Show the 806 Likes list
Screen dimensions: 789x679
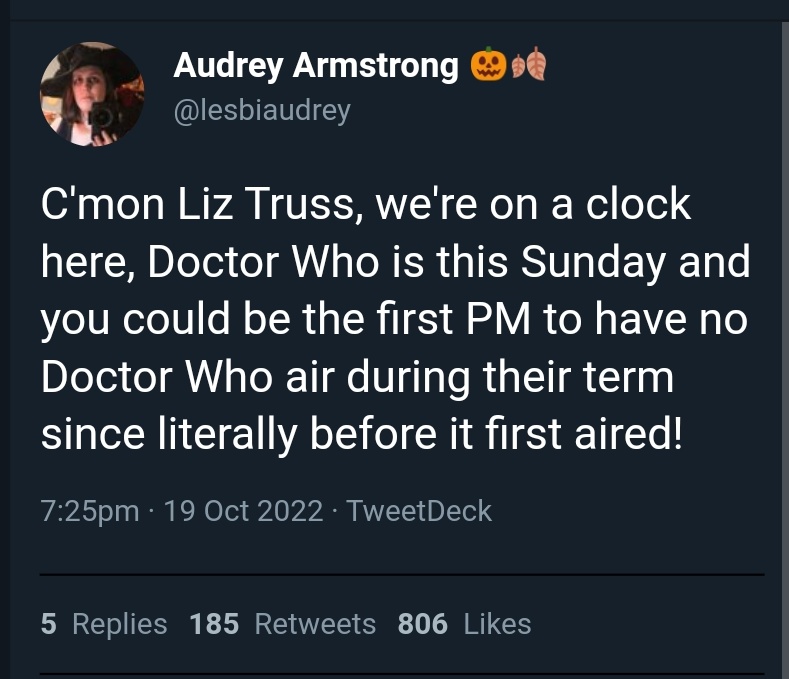click(464, 624)
